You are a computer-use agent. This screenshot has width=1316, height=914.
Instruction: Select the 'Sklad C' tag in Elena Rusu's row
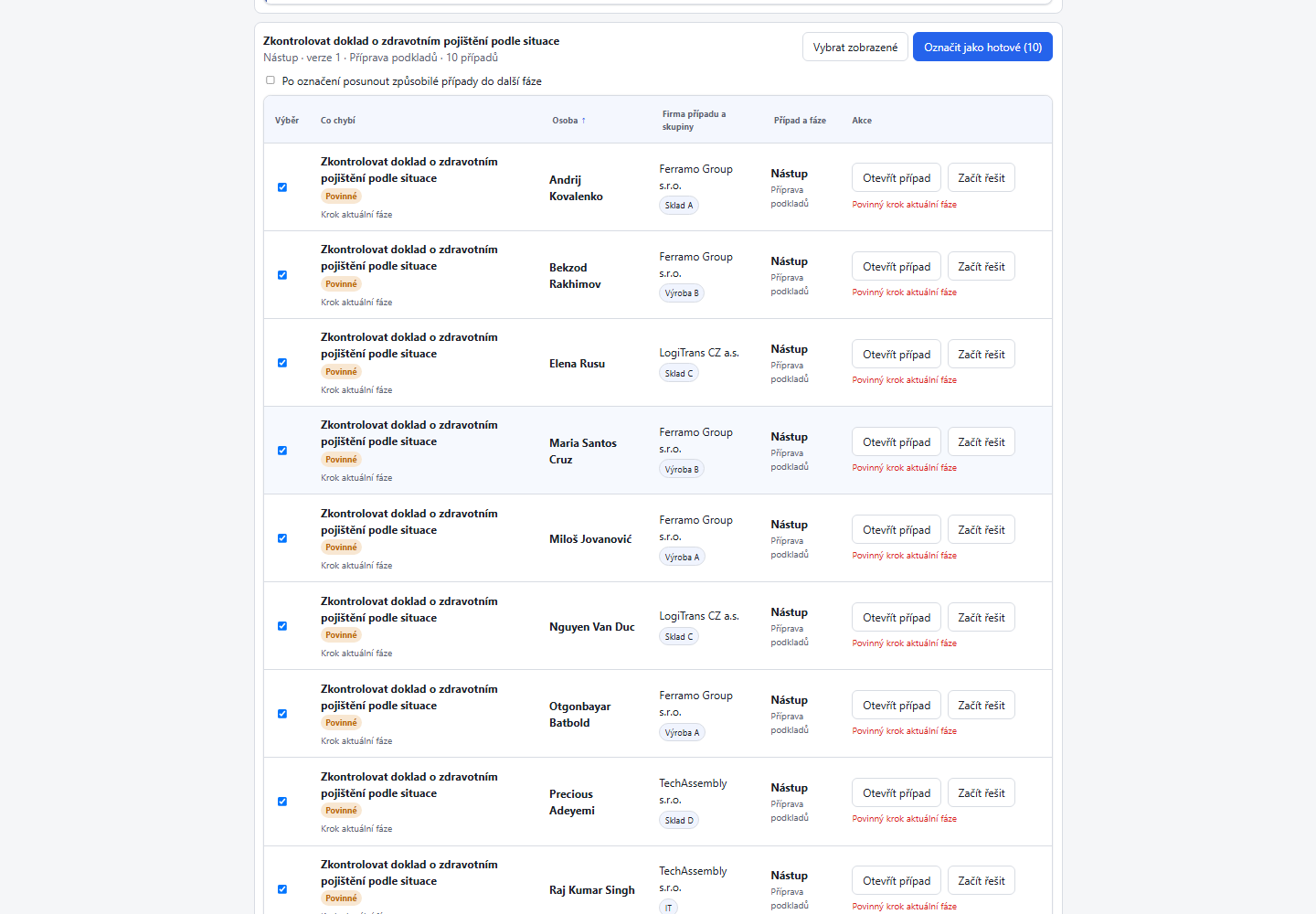679,373
